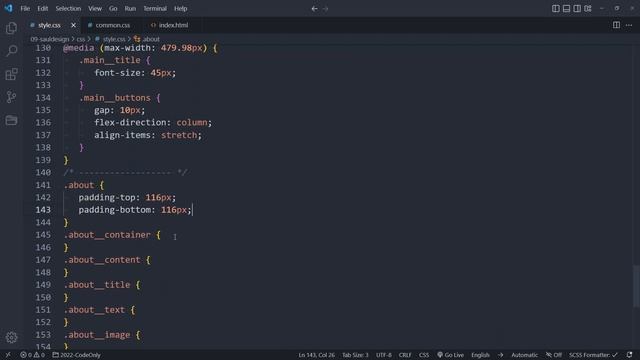Change end of line via CRLF

[x=405, y=355]
